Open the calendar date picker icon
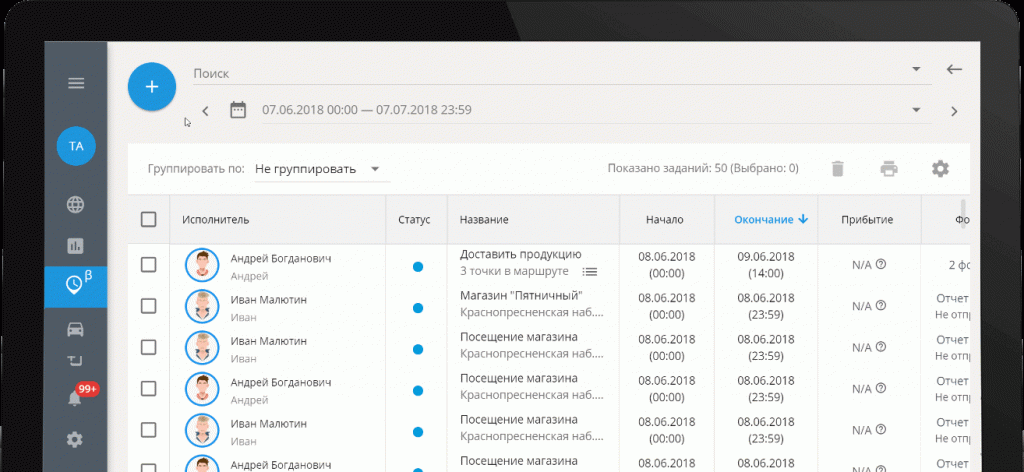This screenshot has width=1024, height=472. click(238, 110)
